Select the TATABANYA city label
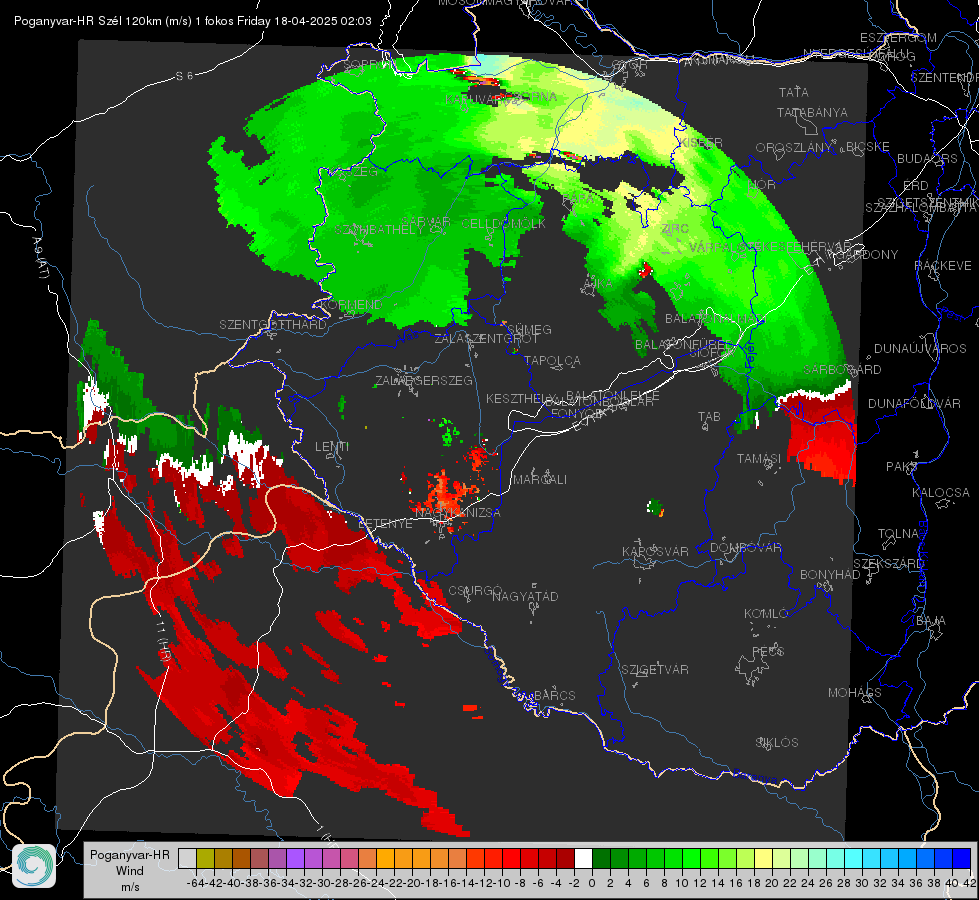 [x=812, y=113]
